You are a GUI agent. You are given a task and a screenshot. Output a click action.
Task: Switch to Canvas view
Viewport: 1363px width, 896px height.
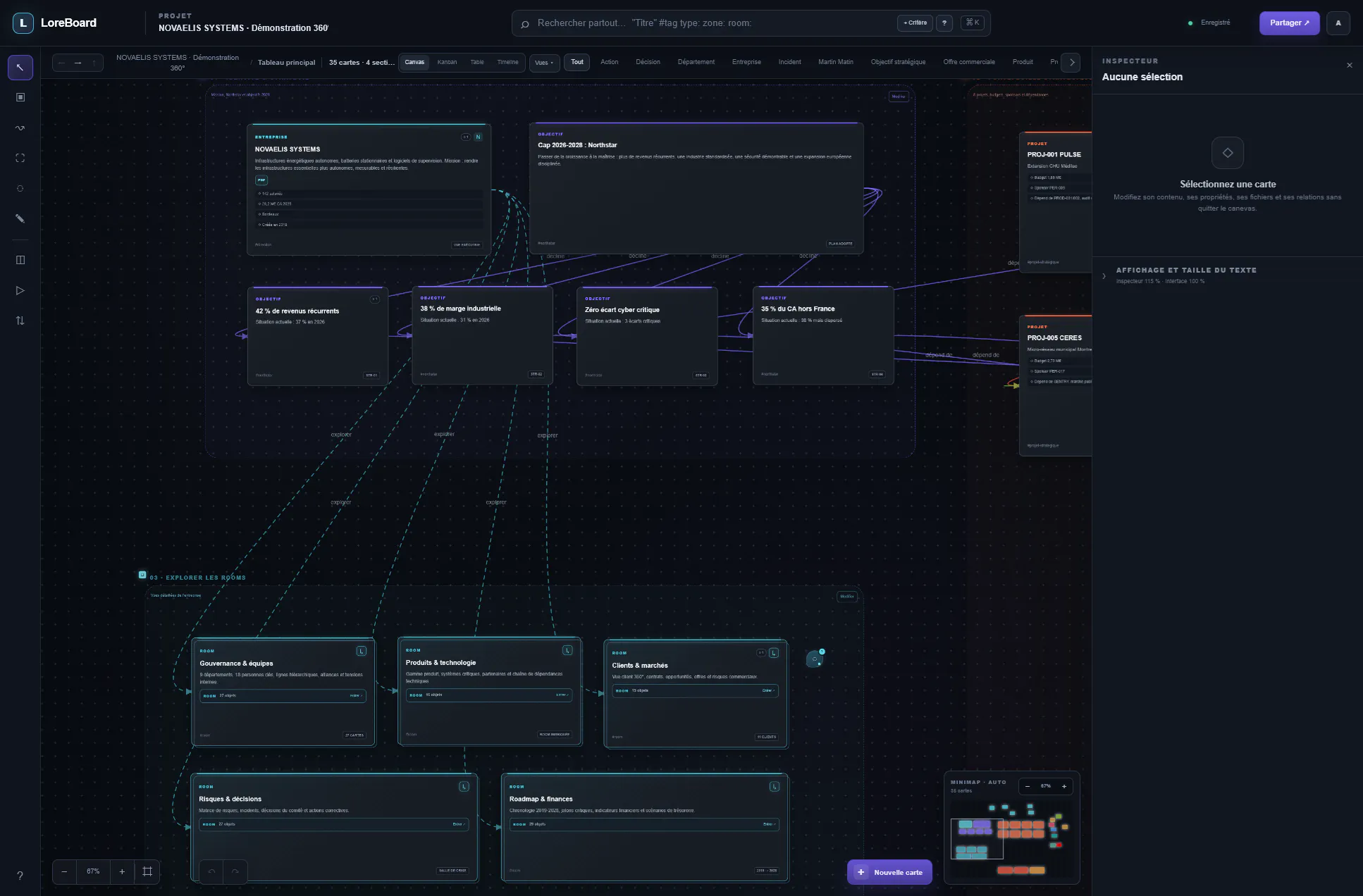click(414, 63)
